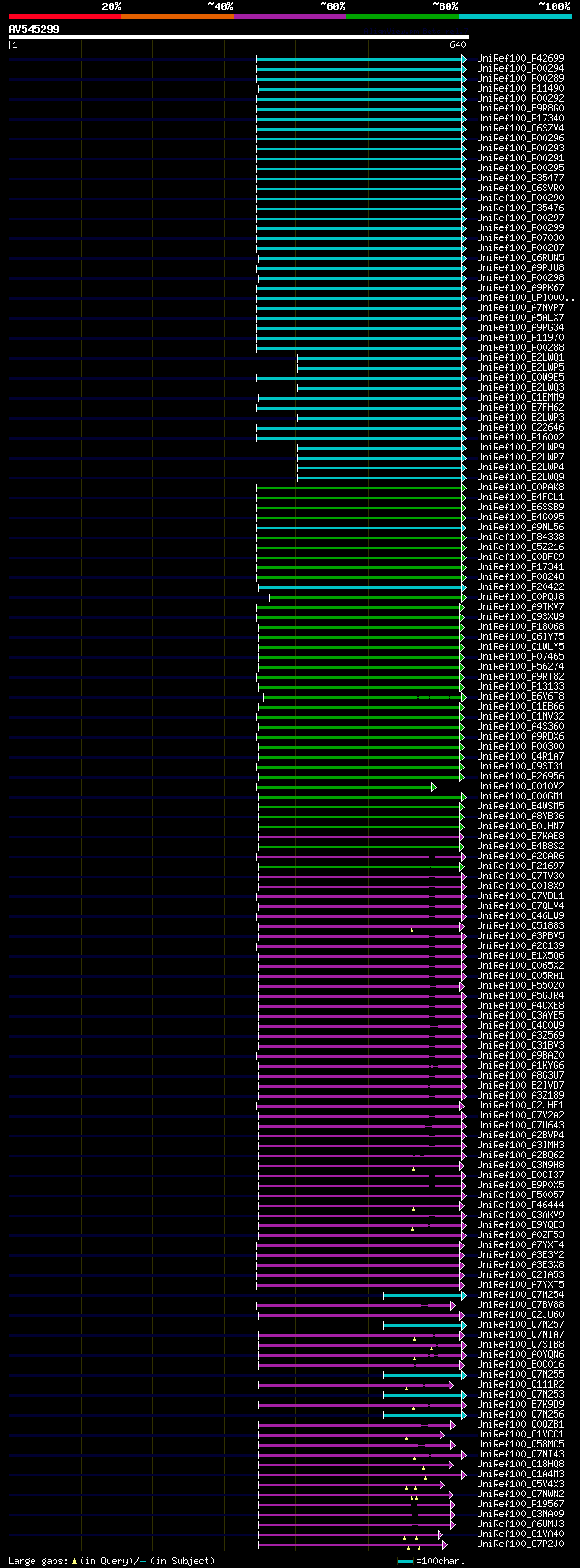Select hit UniRef100_P46444
580x1568 pixels.
520,1205
